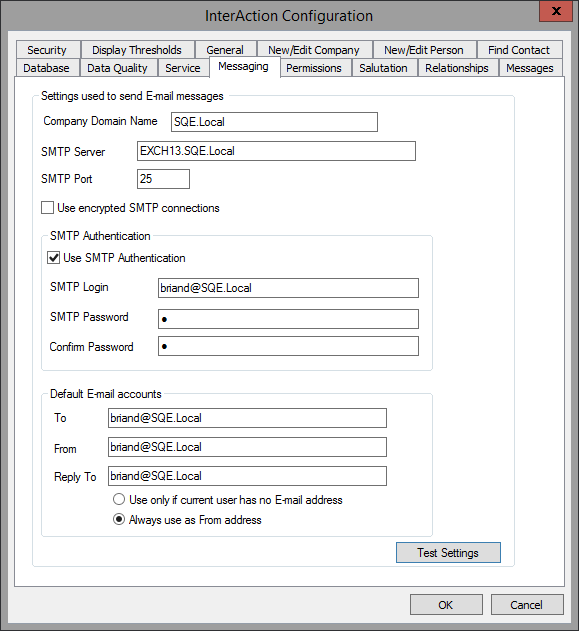Go to the General tab
The height and width of the screenshot is (631, 579).
click(x=225, y=50)
